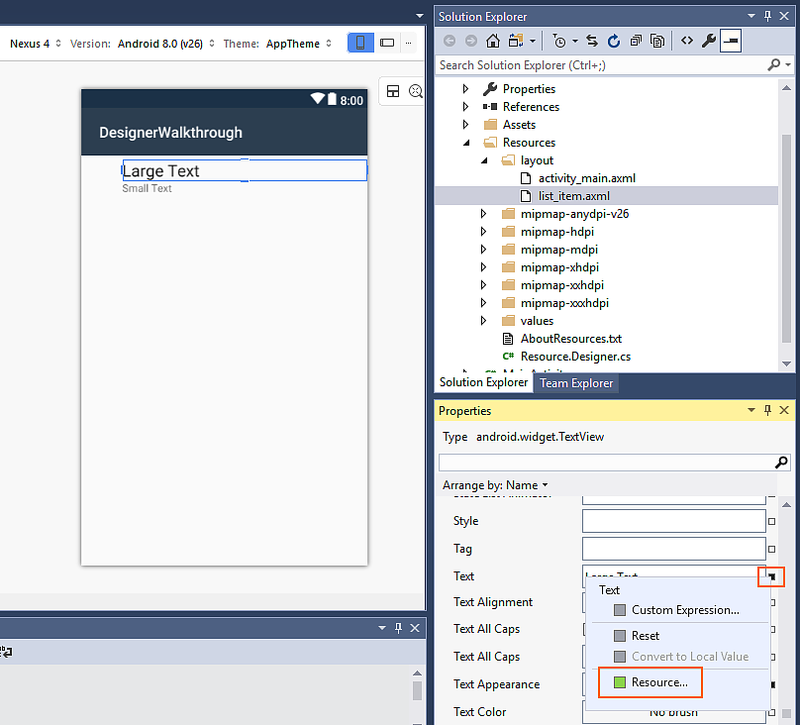Switch the designer to landscape orientation

(387, 43)
